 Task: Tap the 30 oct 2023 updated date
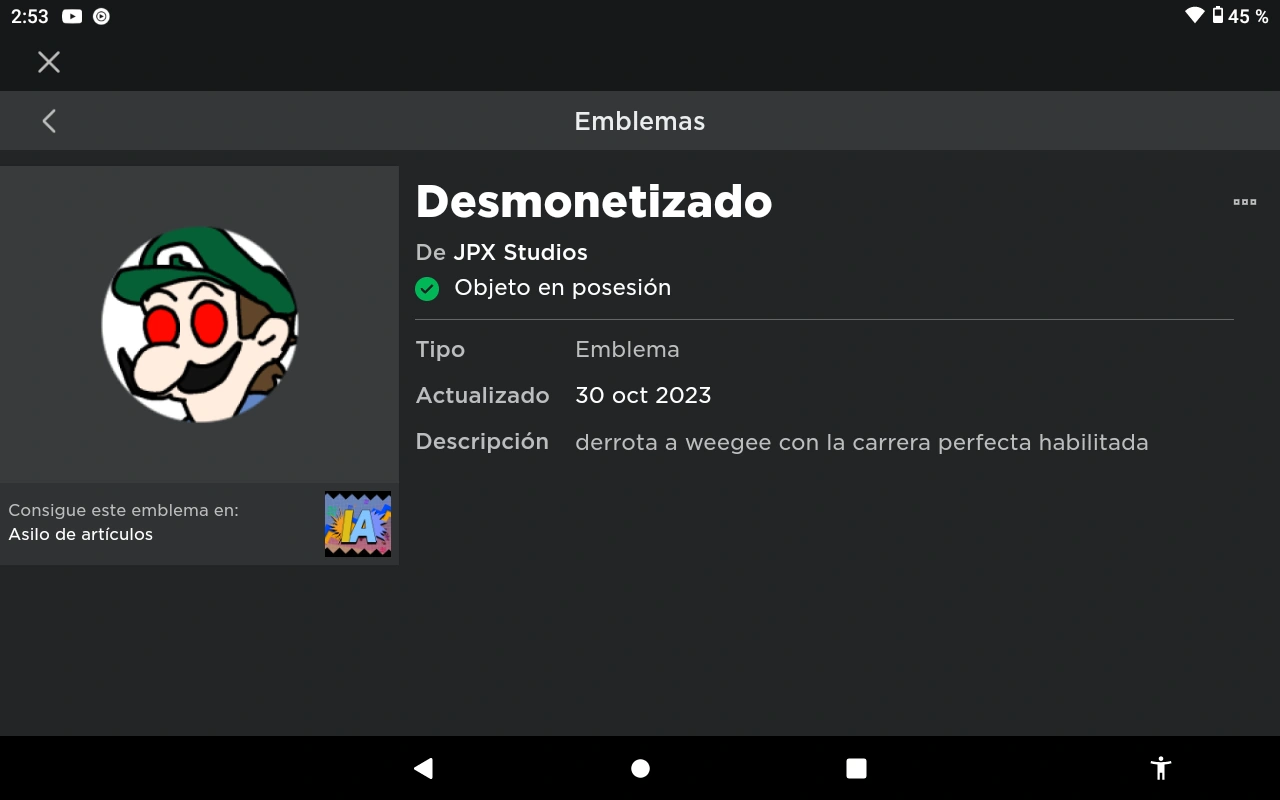click(x=643, y=395)
